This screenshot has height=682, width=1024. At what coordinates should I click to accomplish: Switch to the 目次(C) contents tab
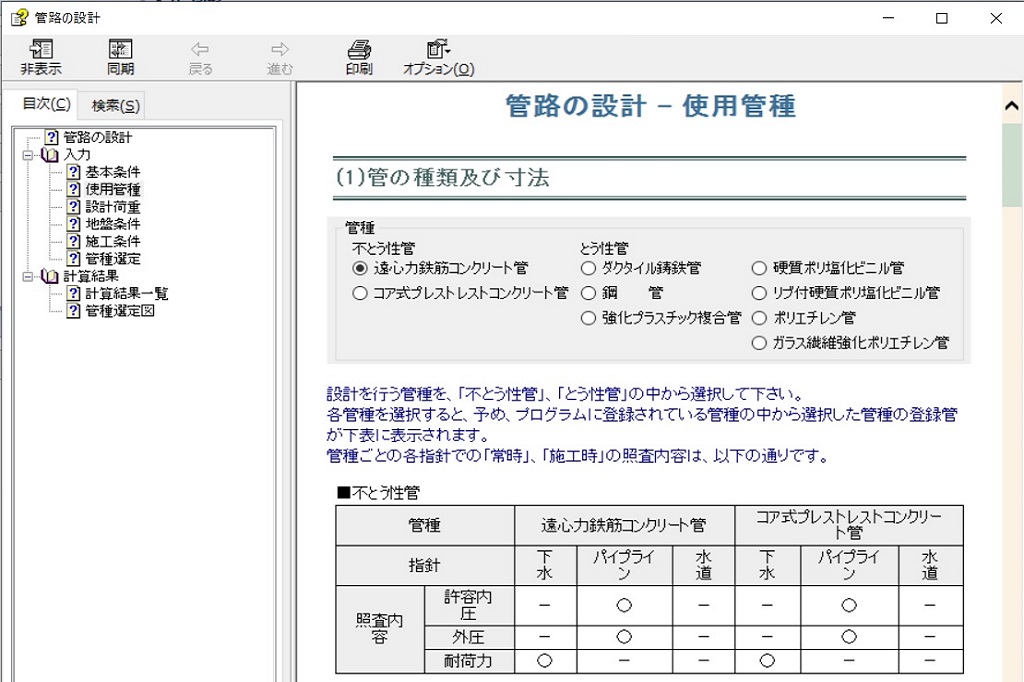pyautogui.click(x=46, y=104)
